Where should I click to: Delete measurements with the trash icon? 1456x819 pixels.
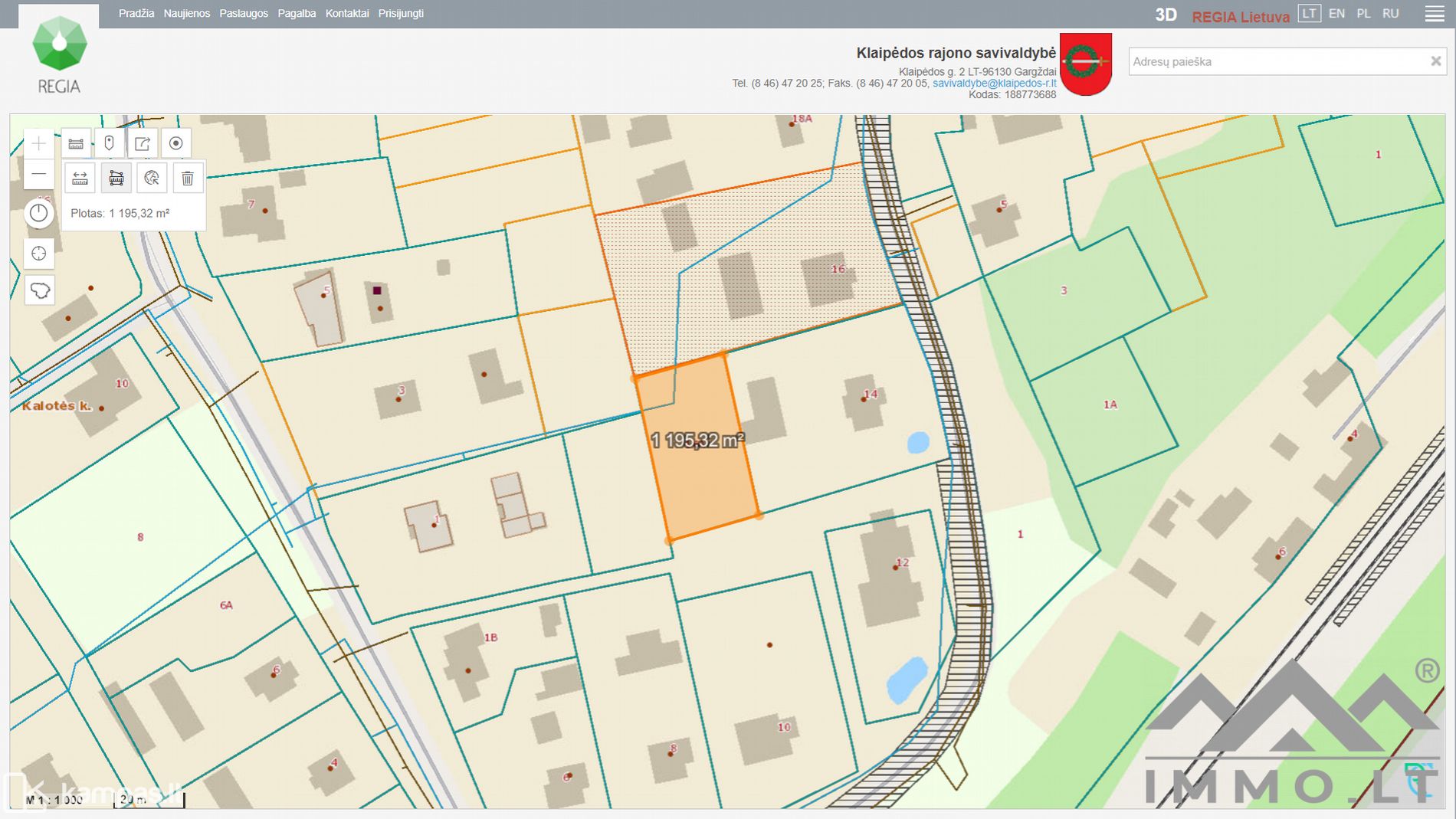pyautogui.click(x=188, y=179)
